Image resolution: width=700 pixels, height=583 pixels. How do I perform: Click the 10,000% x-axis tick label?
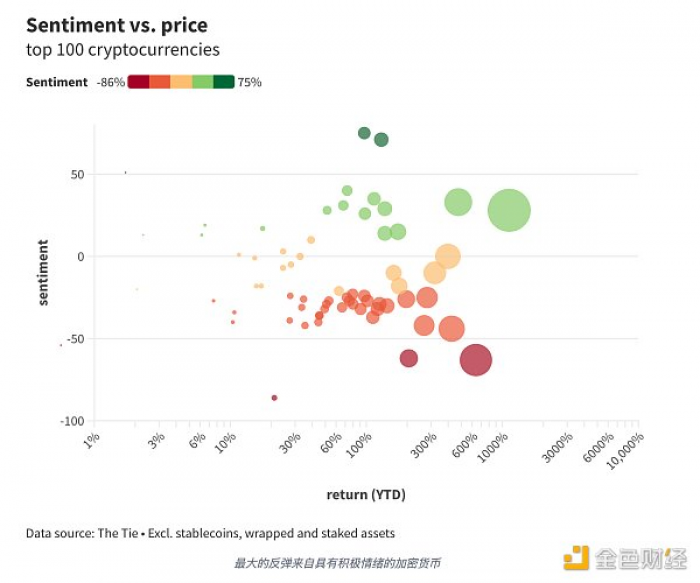625,451
